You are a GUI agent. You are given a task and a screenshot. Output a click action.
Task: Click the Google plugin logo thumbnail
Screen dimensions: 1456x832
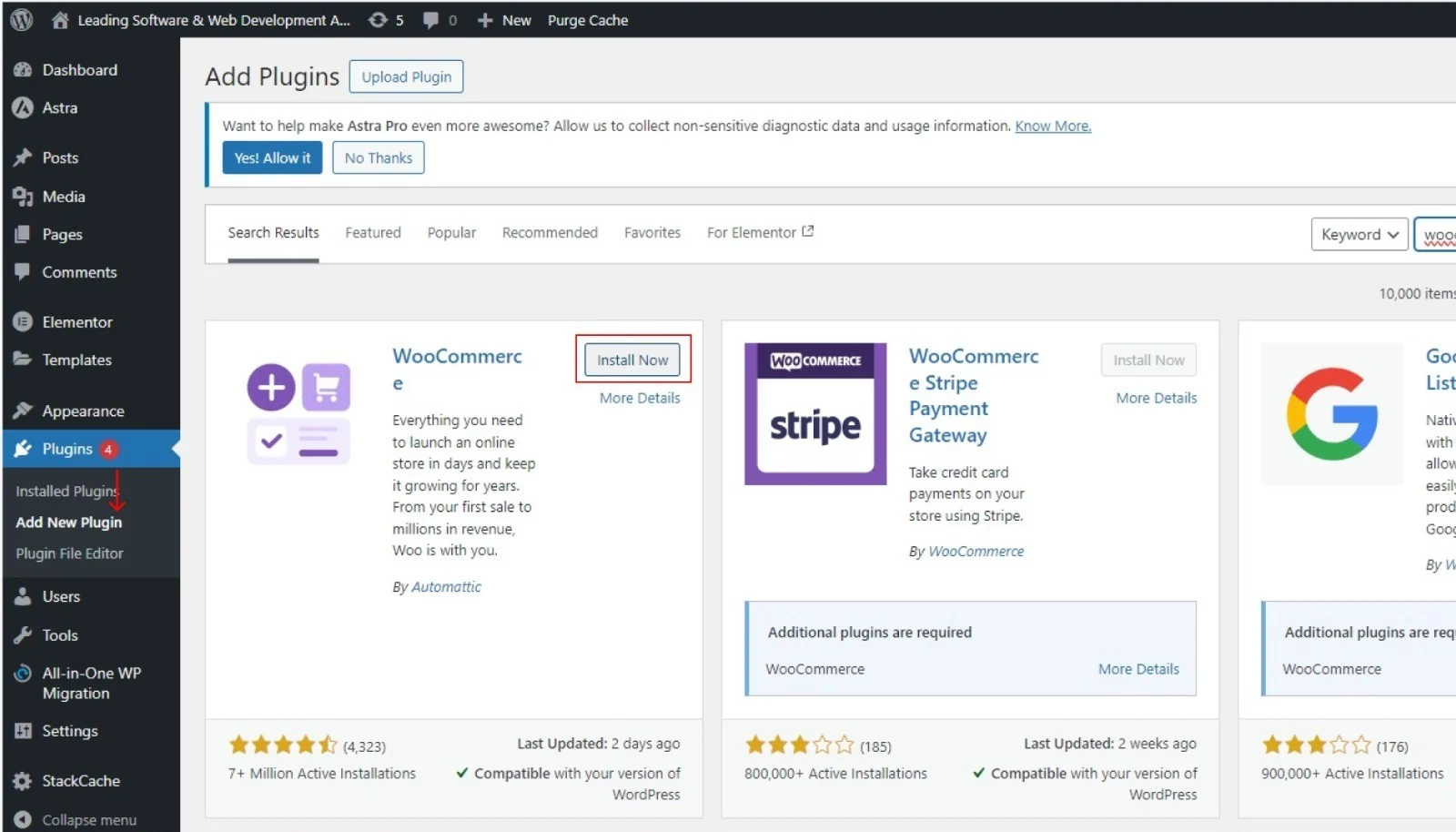point(1332,413)
